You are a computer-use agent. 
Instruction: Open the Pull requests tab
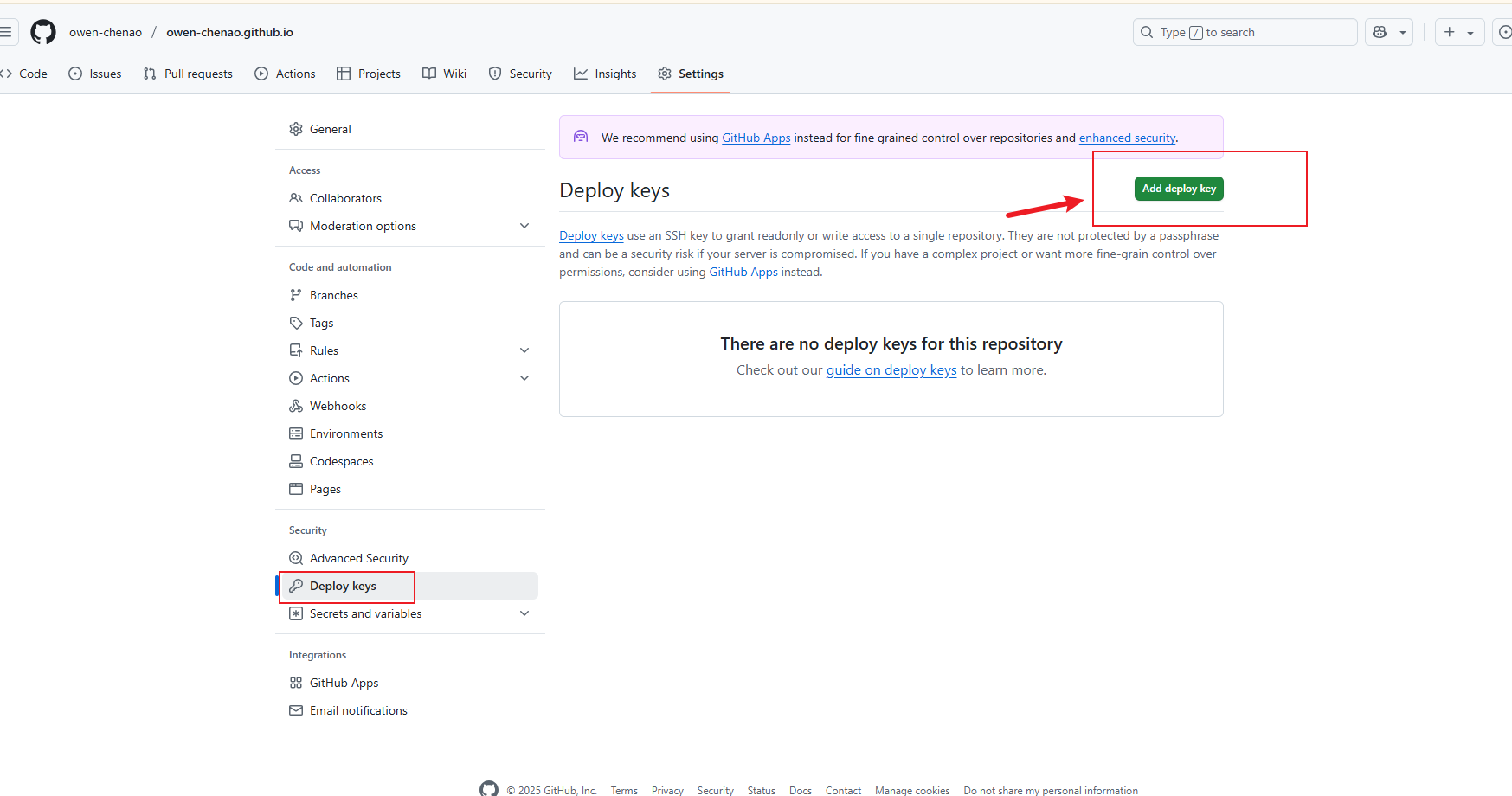[x=188, y=74]
